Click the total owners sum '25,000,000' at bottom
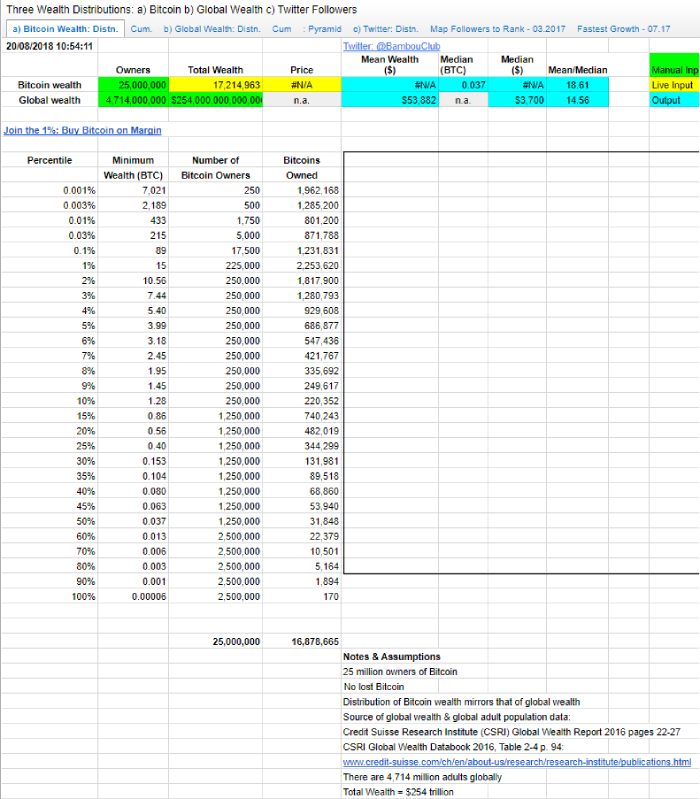Viewport: 700px width, 799px height. (x=216, y=642)
